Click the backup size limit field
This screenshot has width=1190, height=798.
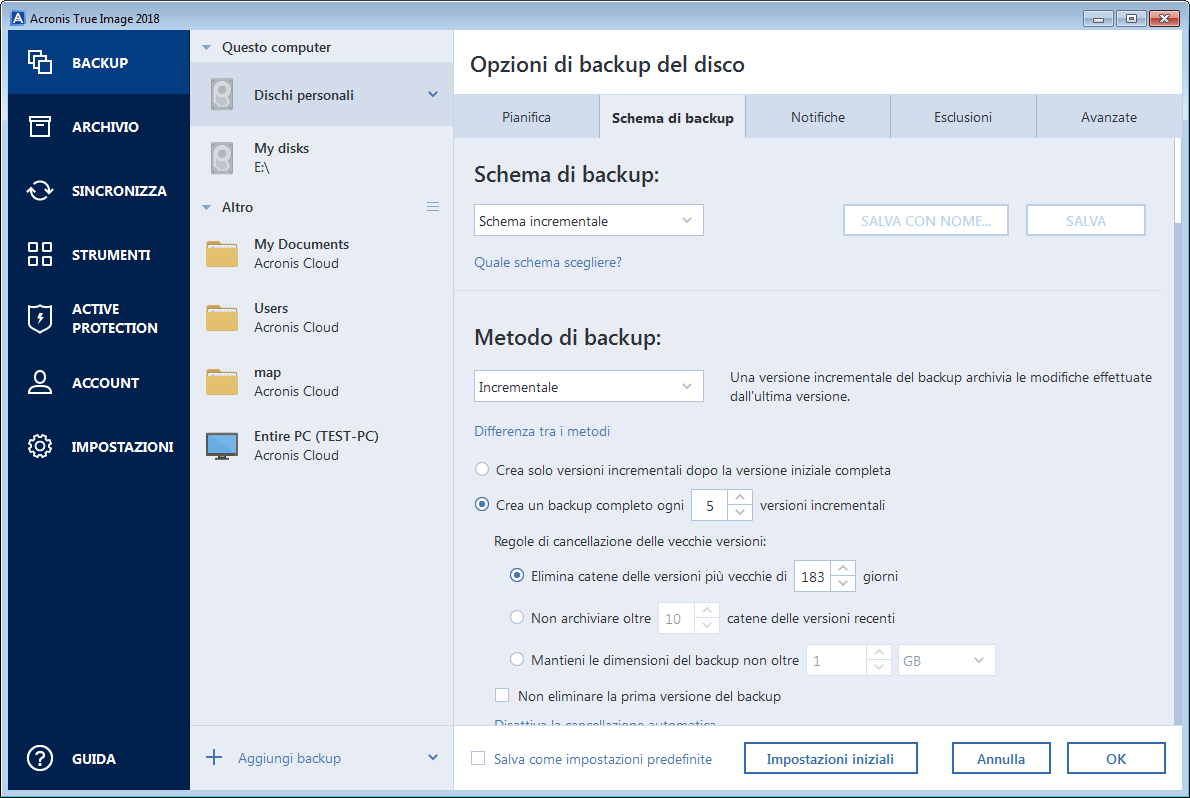click(x=836, y=661)
